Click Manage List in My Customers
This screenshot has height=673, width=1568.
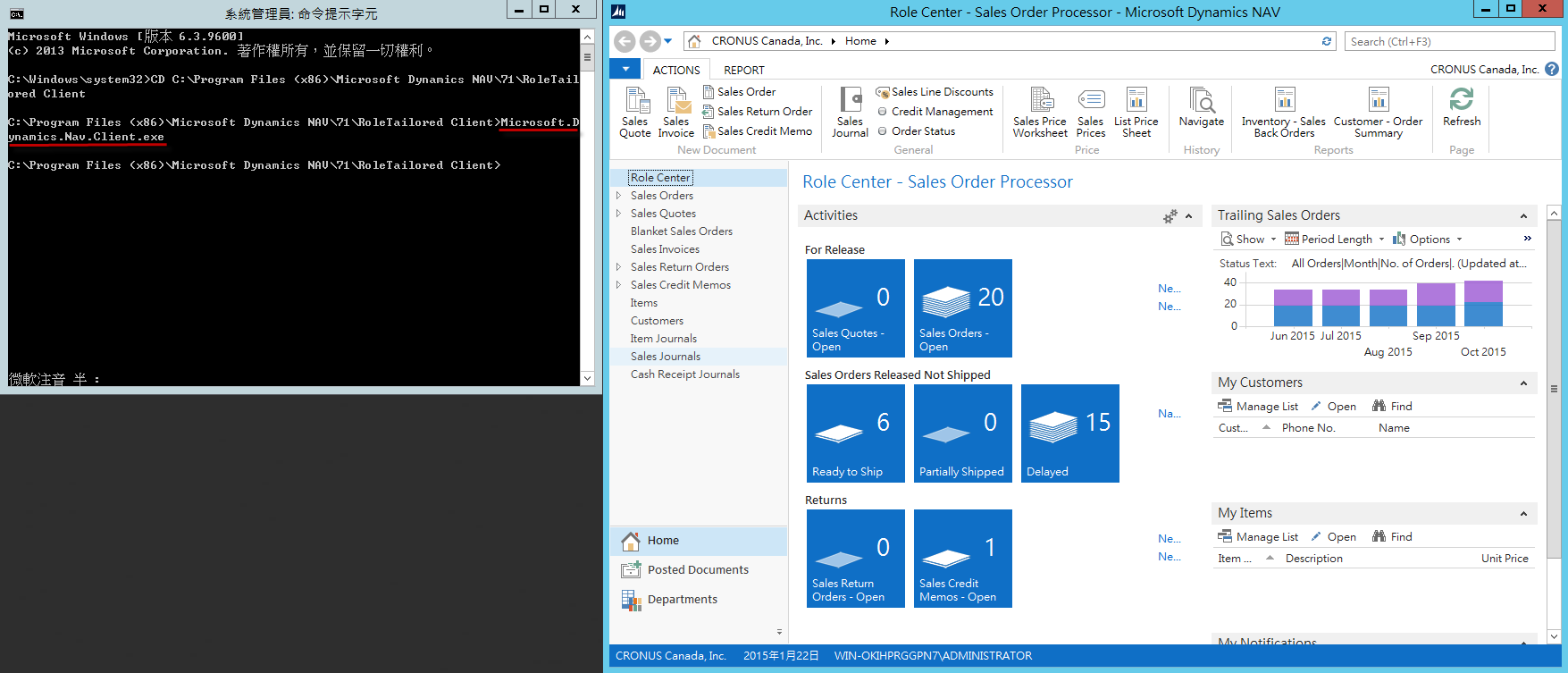pos(1258,406)
